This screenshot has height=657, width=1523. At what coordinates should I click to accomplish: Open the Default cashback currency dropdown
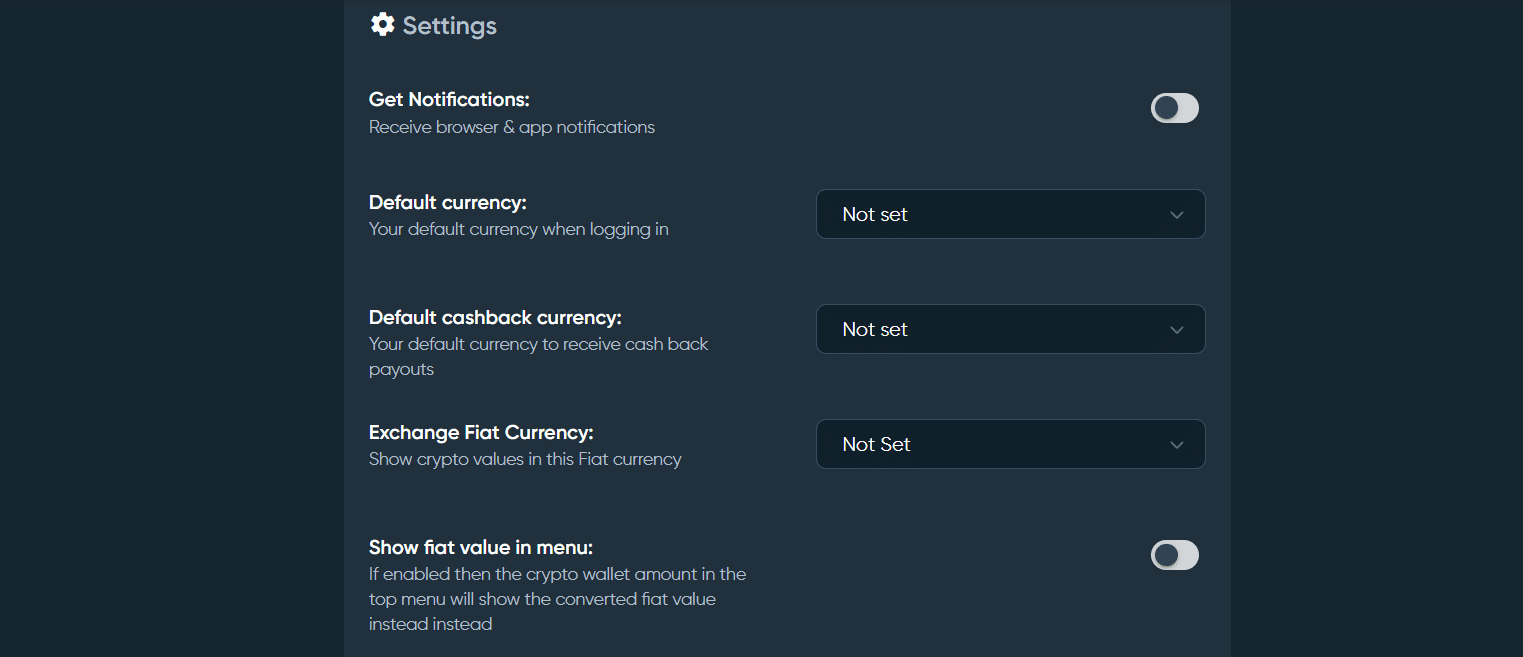coord(1010,329)
